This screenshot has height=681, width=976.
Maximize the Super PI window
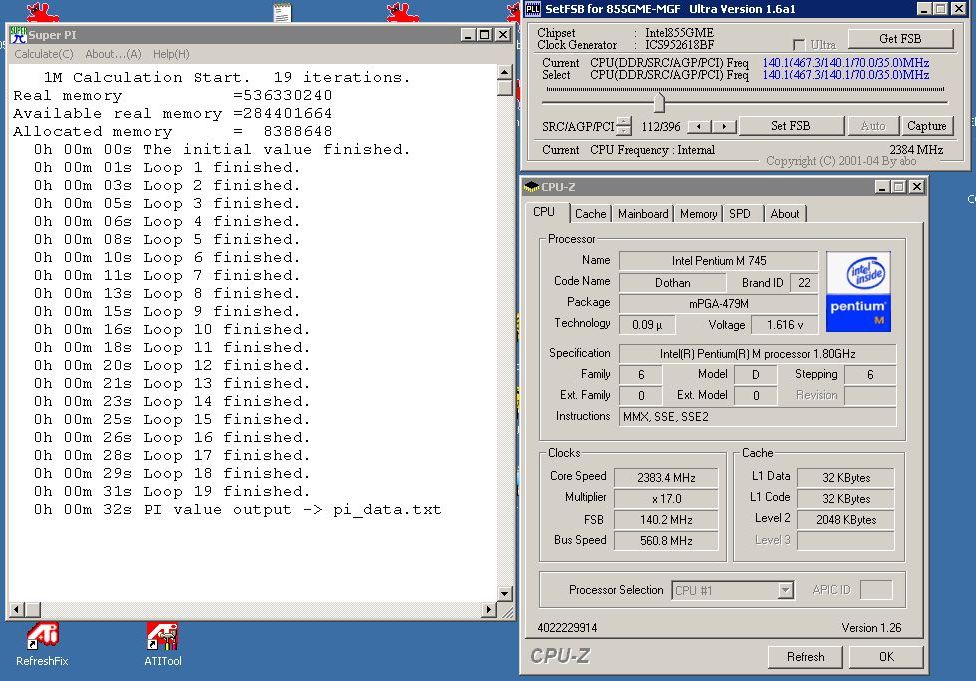[484, 35]
